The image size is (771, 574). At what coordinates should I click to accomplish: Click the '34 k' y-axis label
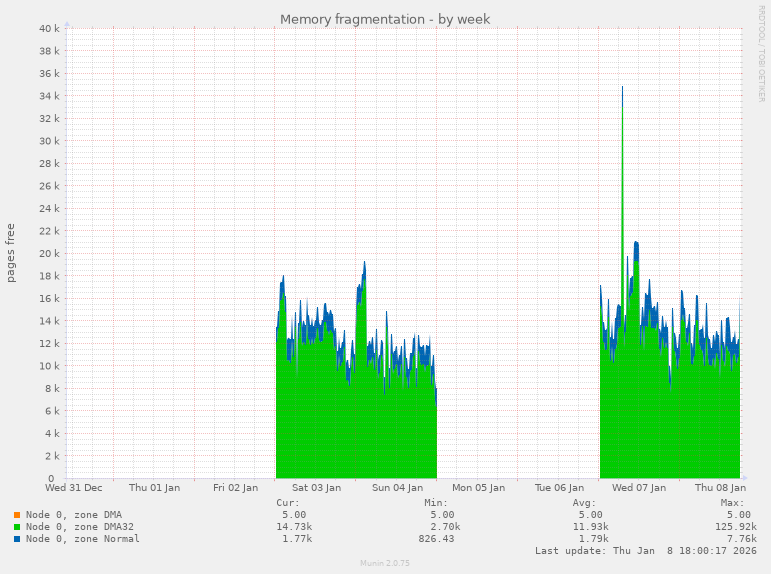[x=49, y=96]
